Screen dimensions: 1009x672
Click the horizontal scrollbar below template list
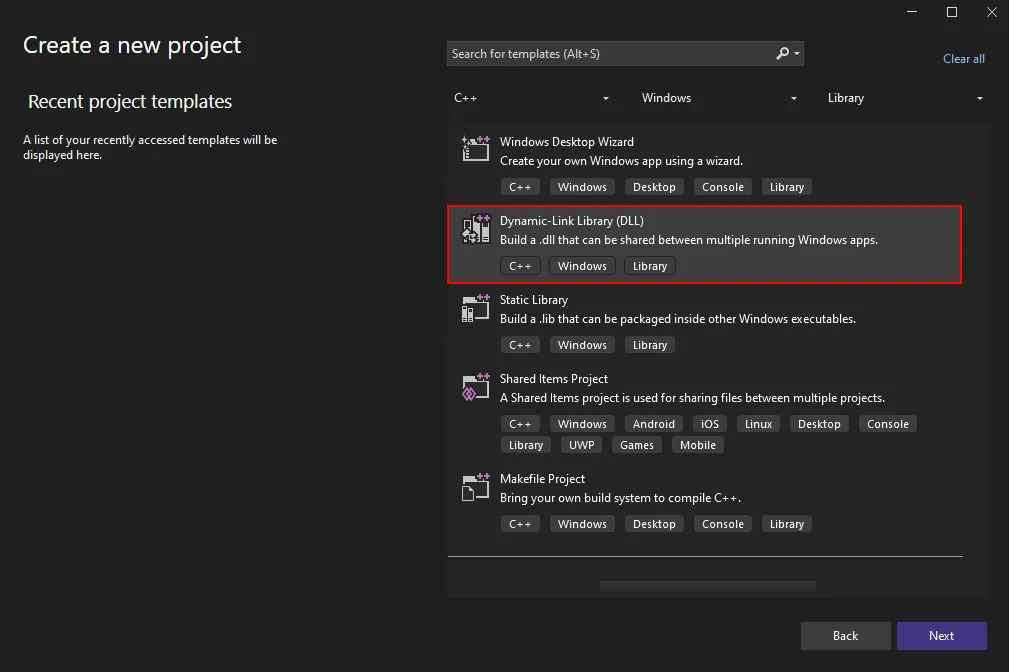pyautogui.click(x=708, y=586)
